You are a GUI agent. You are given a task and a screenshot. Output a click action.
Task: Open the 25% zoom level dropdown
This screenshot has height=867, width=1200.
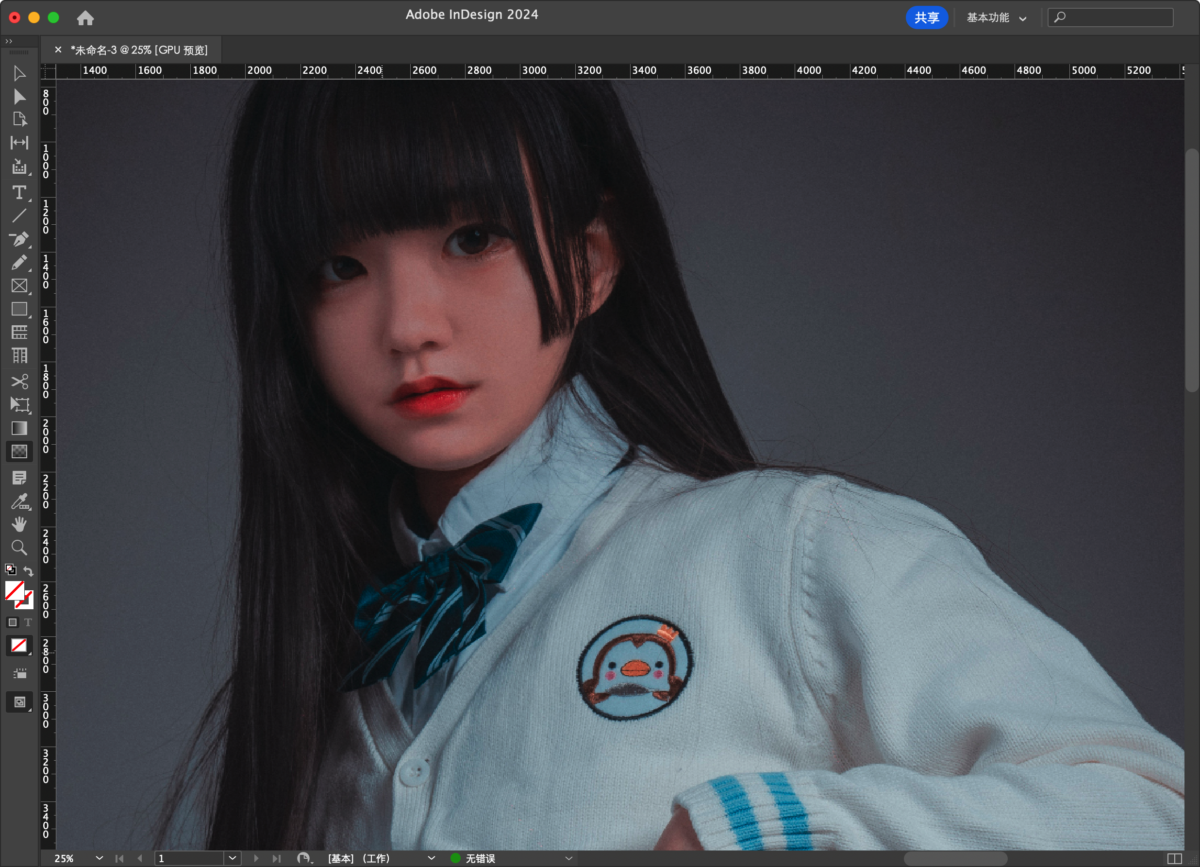[99, 858]
